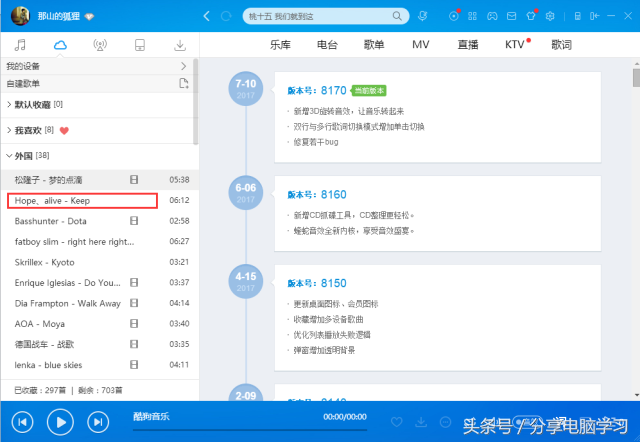Create a new playlist file icon
This screenshot has height=442, width=640.
coord(184,83)
